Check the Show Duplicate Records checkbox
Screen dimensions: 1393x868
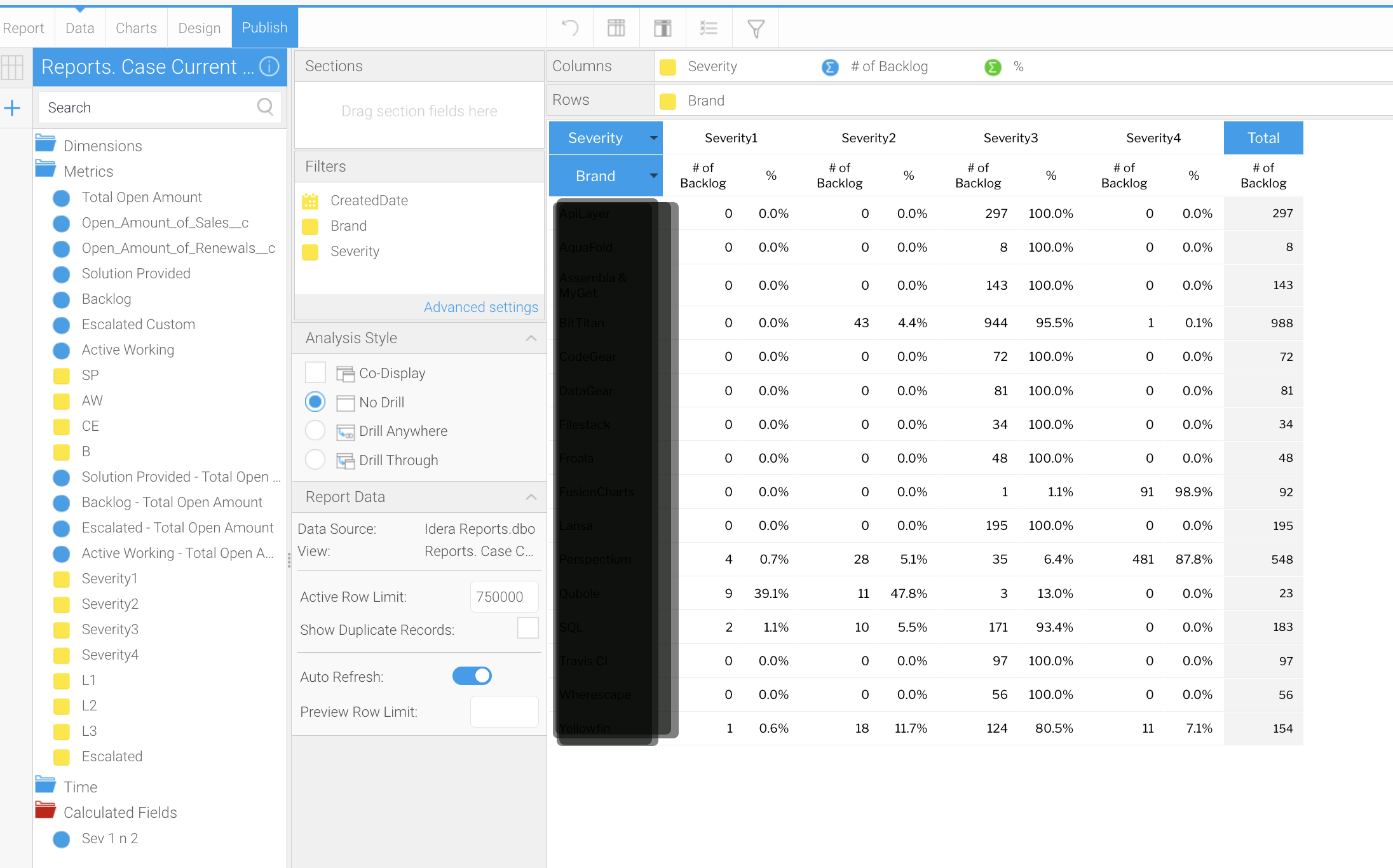coord(528,628)
